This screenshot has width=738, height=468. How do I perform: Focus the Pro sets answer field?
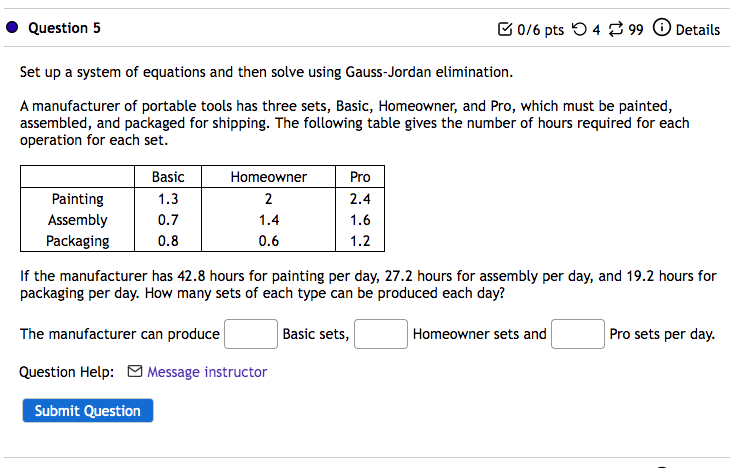pyautogui.click(x=577, y=334)
